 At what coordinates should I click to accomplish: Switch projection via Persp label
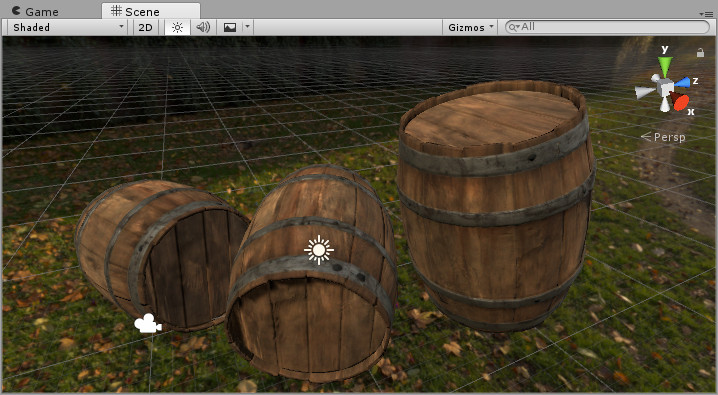[x=663, y=137]
